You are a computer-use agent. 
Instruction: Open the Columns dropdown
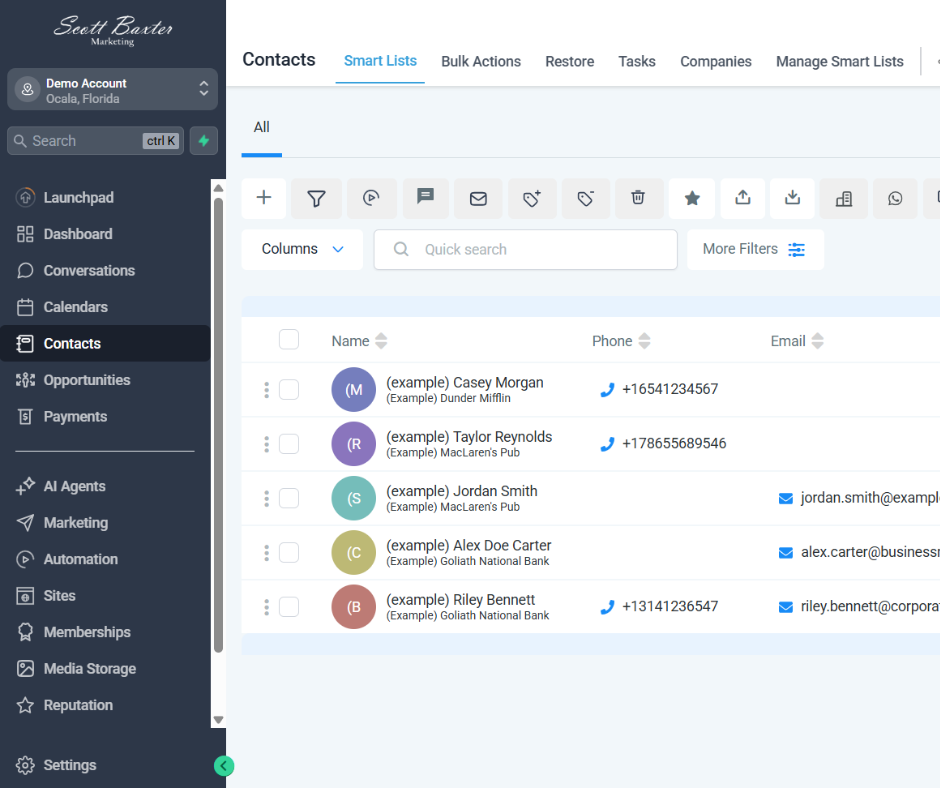click(x=302, y=249)
